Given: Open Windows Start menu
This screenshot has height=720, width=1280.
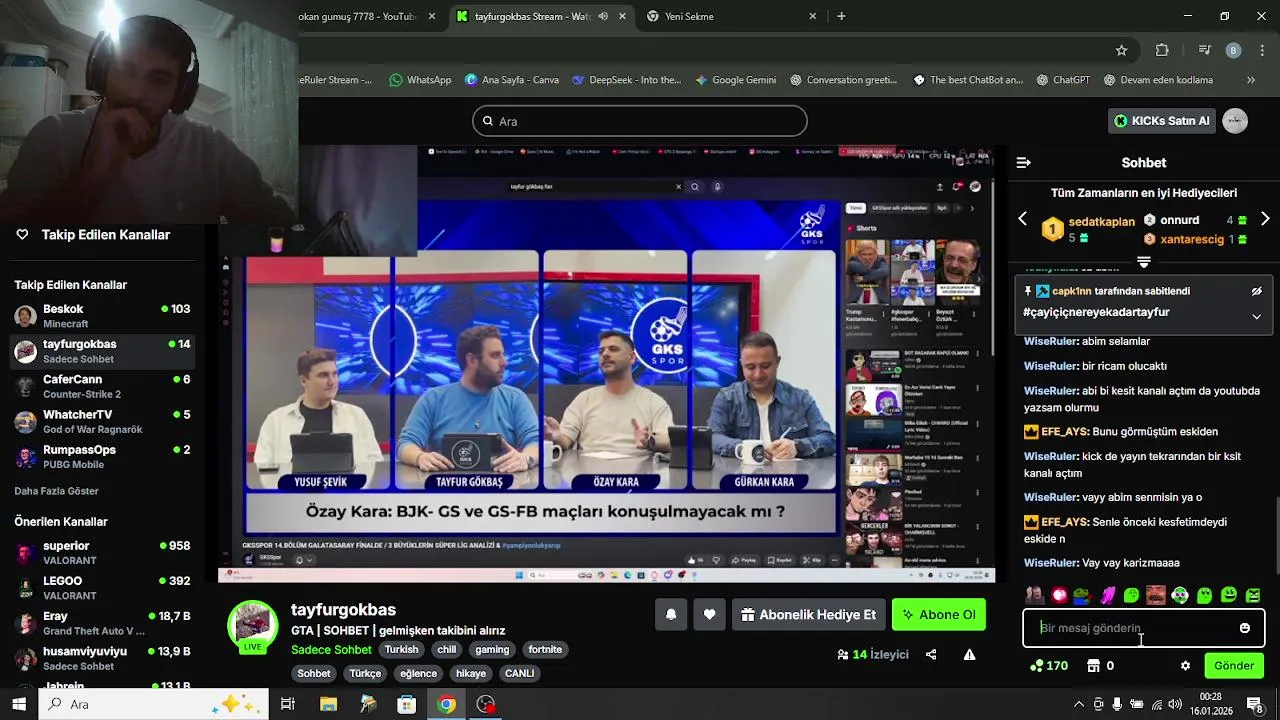Looking at the screenshot, I should point(19,704).
